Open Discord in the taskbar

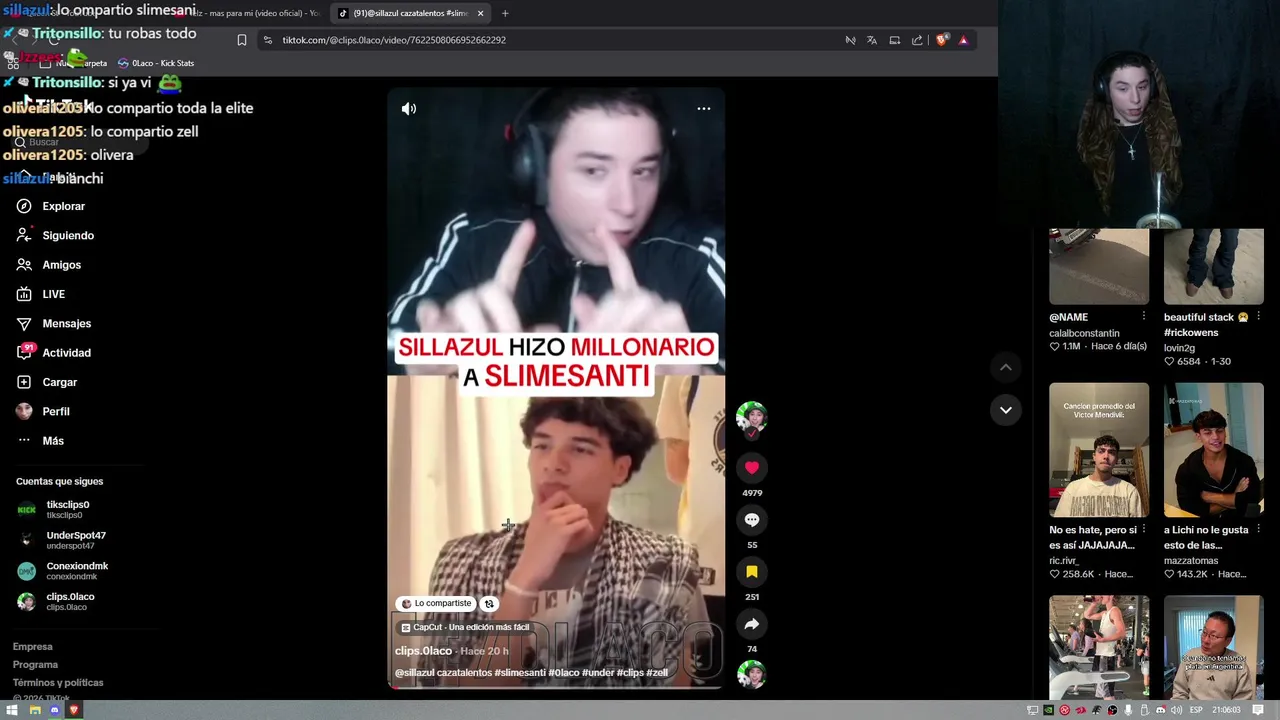(54, 710)
